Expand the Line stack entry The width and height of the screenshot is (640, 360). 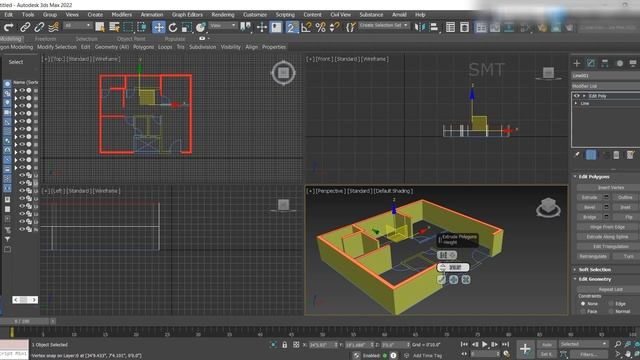[576, 103]
